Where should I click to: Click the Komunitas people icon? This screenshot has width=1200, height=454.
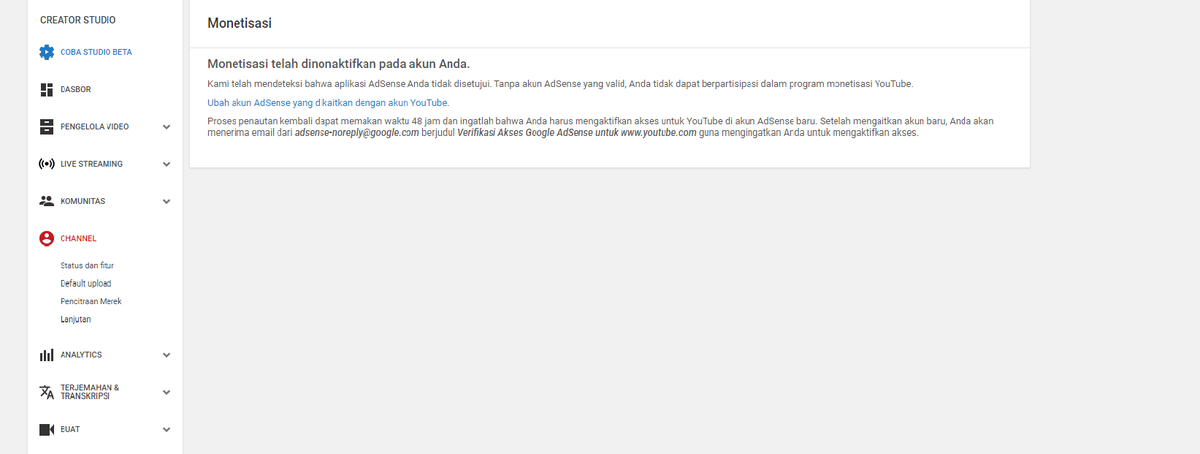point(46,201)
